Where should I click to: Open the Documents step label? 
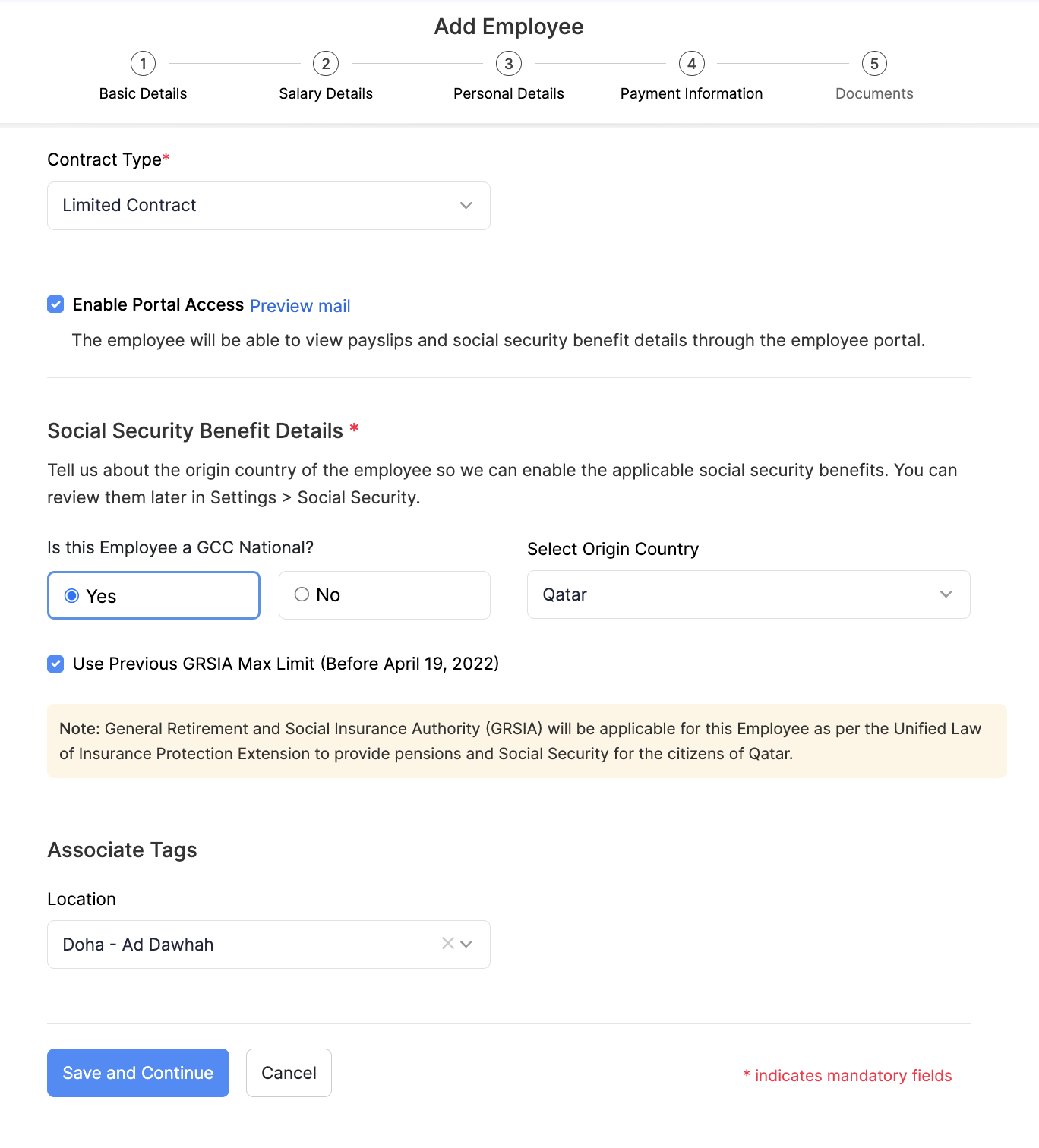(x=874, y=93)
